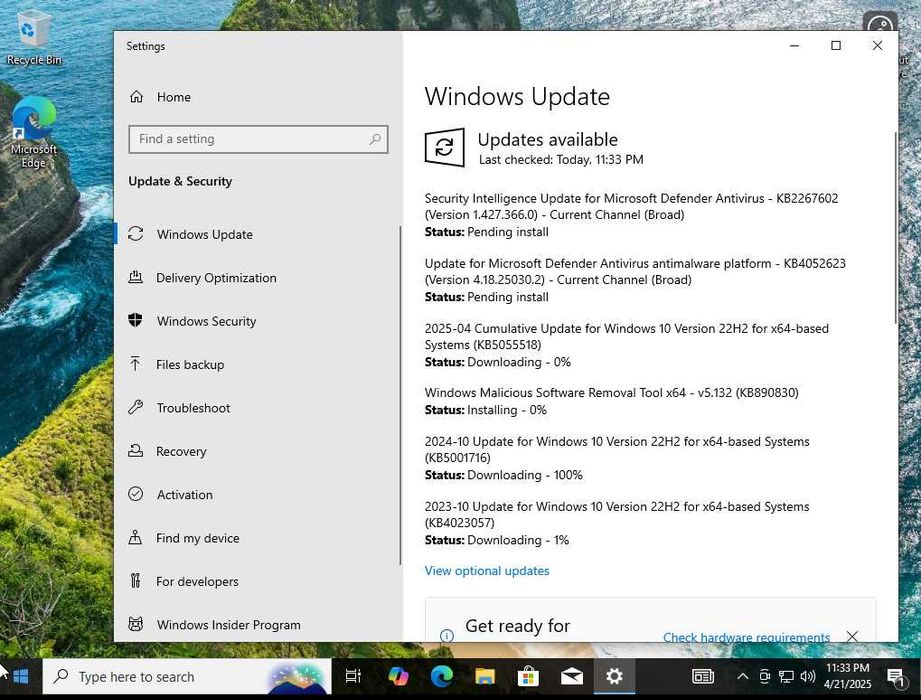Maximize the Settings window
This screenshot has width=921, height=700.
(x=836, y=45)
